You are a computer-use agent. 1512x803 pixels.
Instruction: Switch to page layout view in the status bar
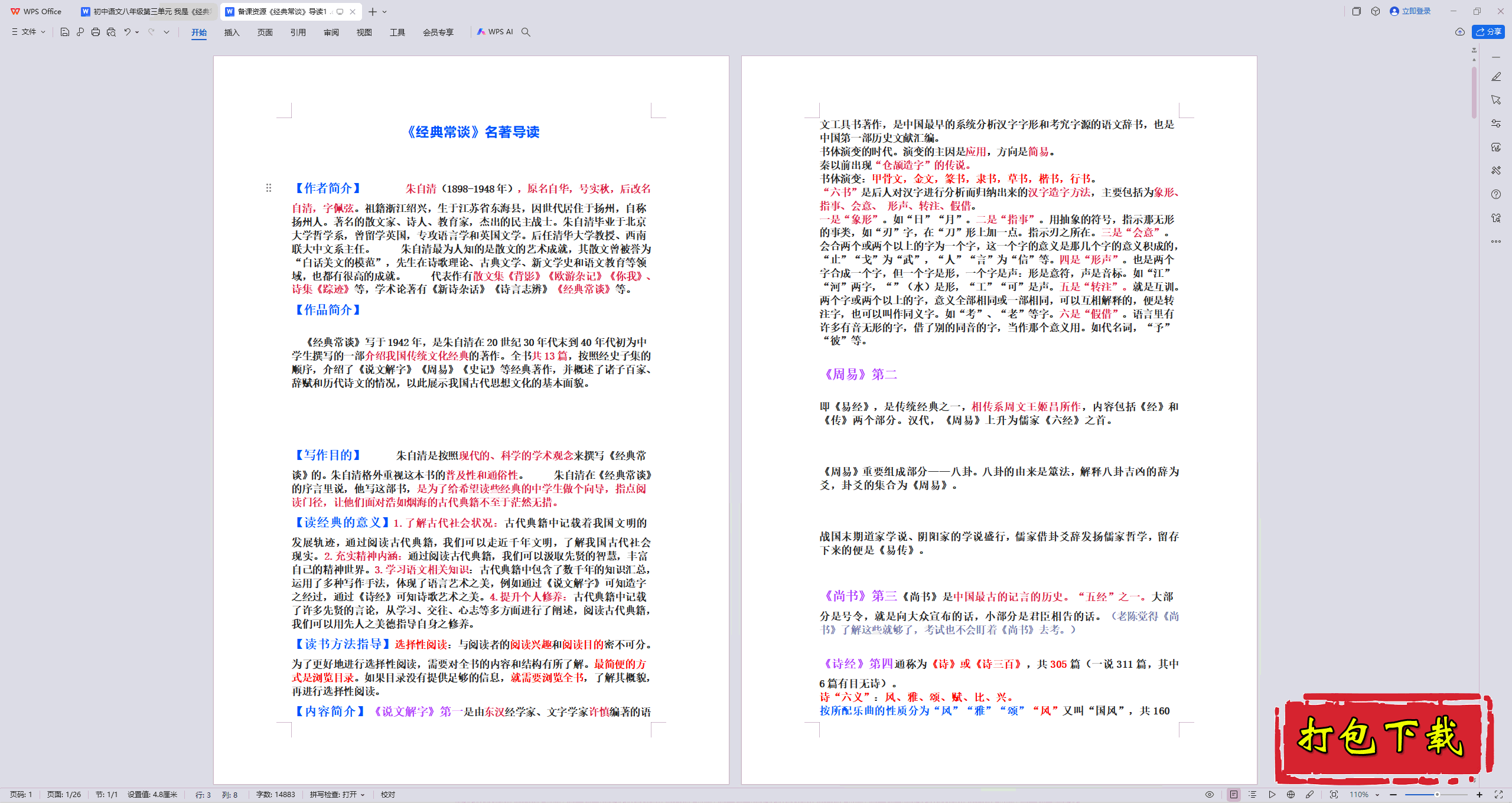1234,795
